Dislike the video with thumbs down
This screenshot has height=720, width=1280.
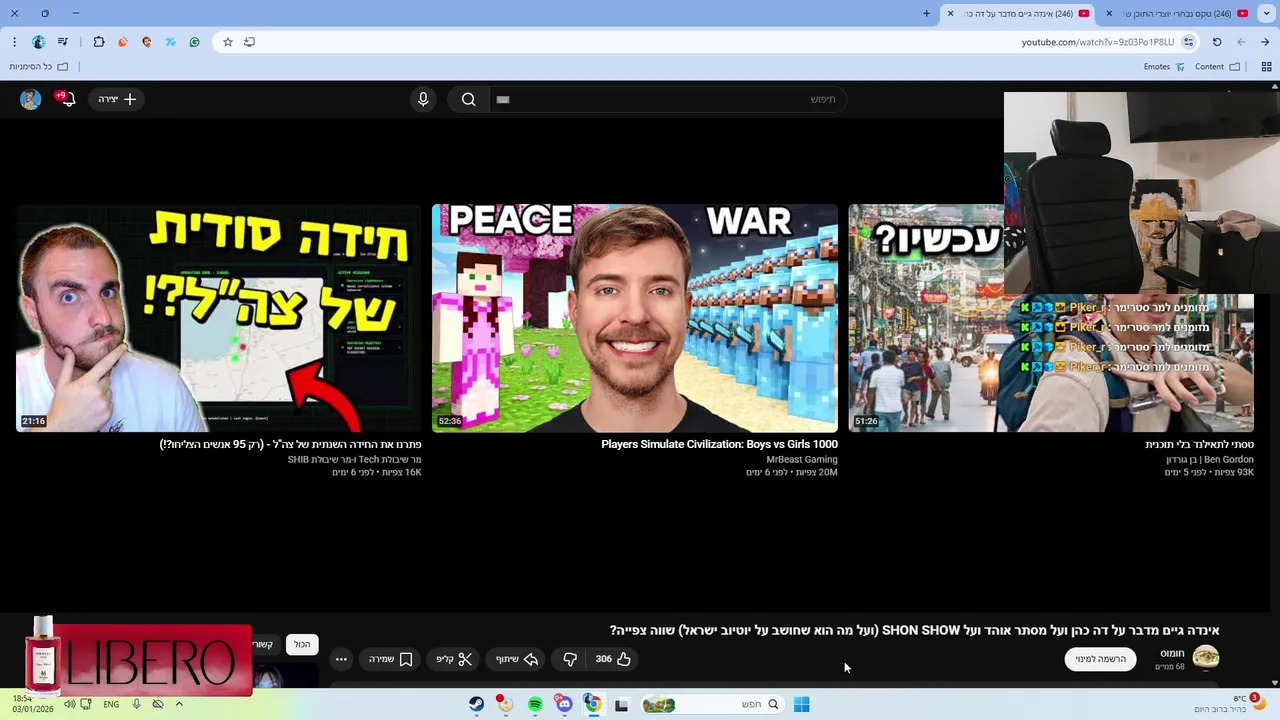(x=570, y=659)
